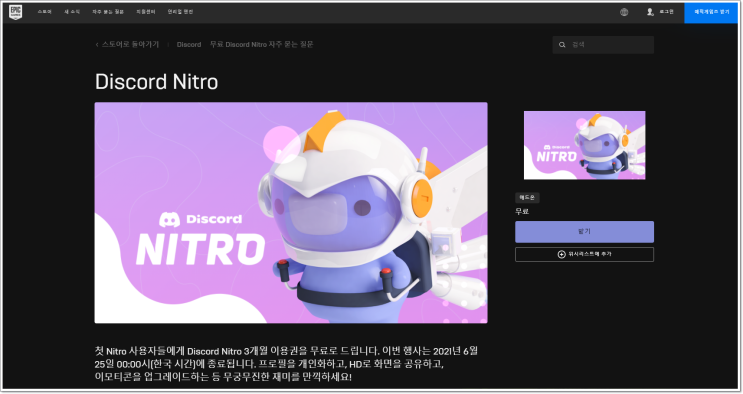Viewport: 743px width, 394px height.
Task: Click the blue 에픽게임즈 받기 button
Action: point(711,12)
